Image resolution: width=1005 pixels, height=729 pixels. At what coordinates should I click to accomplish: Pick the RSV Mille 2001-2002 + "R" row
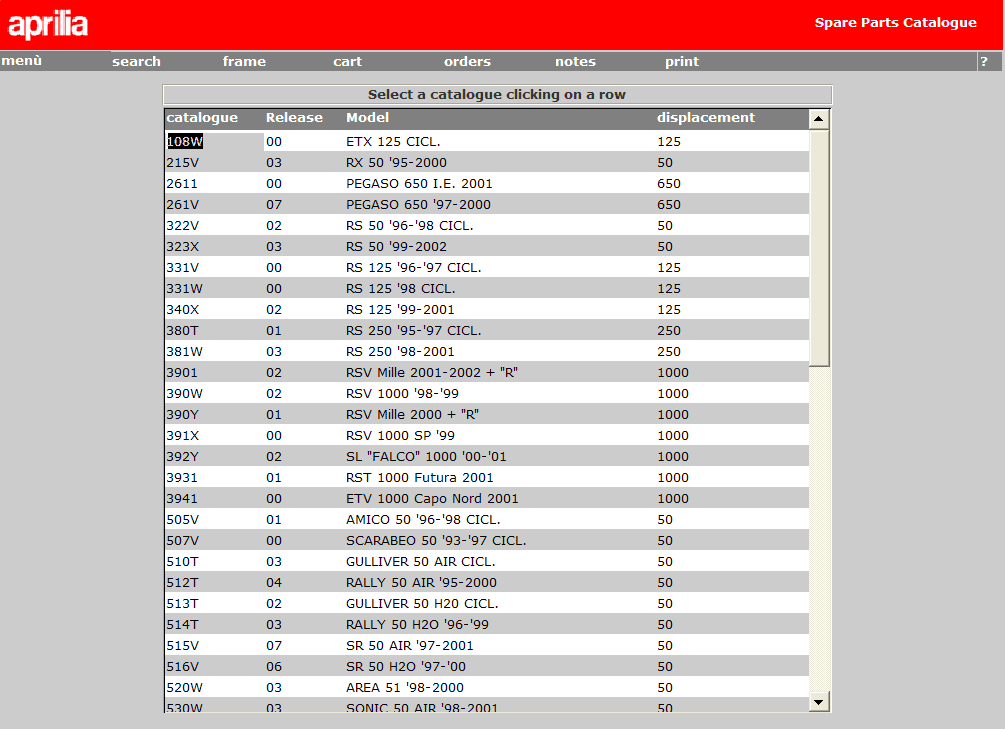[x=431, y=373]
